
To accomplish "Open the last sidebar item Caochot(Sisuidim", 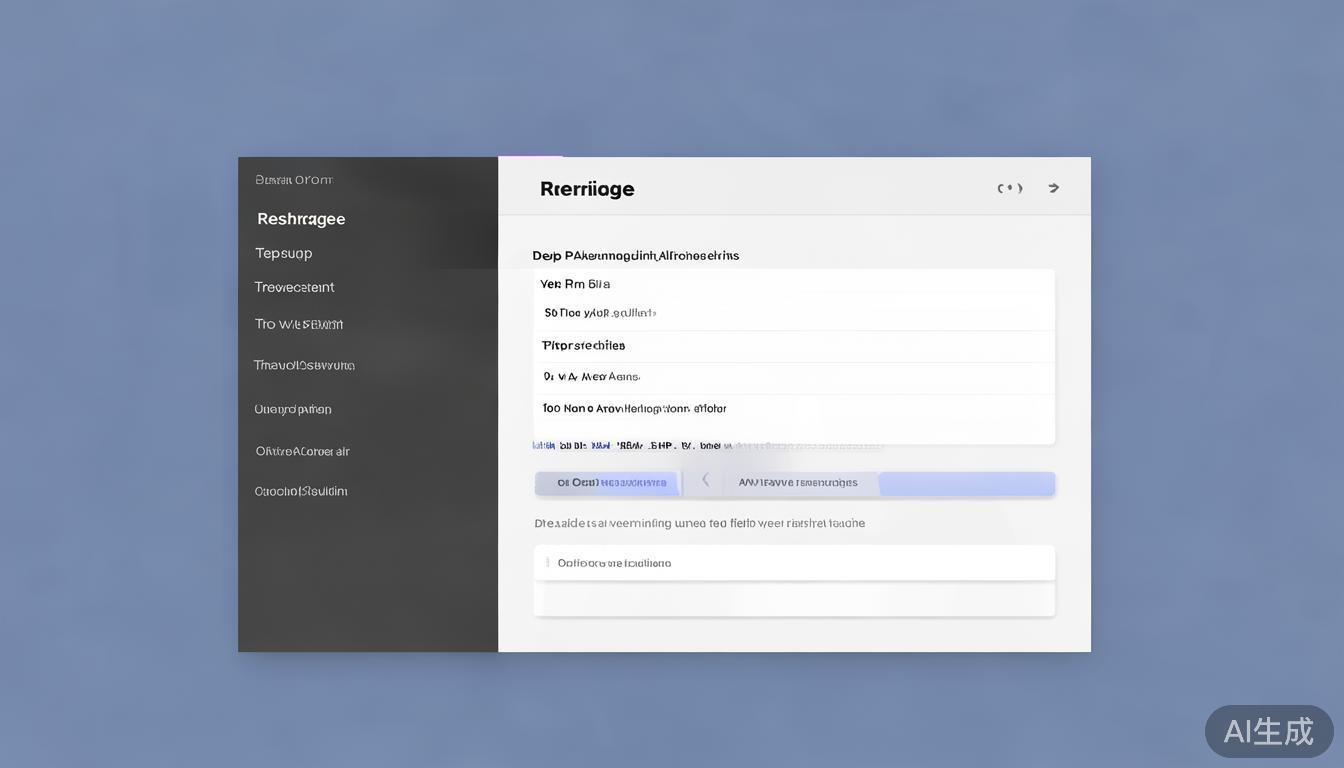I will pyautogui.click(x=301, y=491).
